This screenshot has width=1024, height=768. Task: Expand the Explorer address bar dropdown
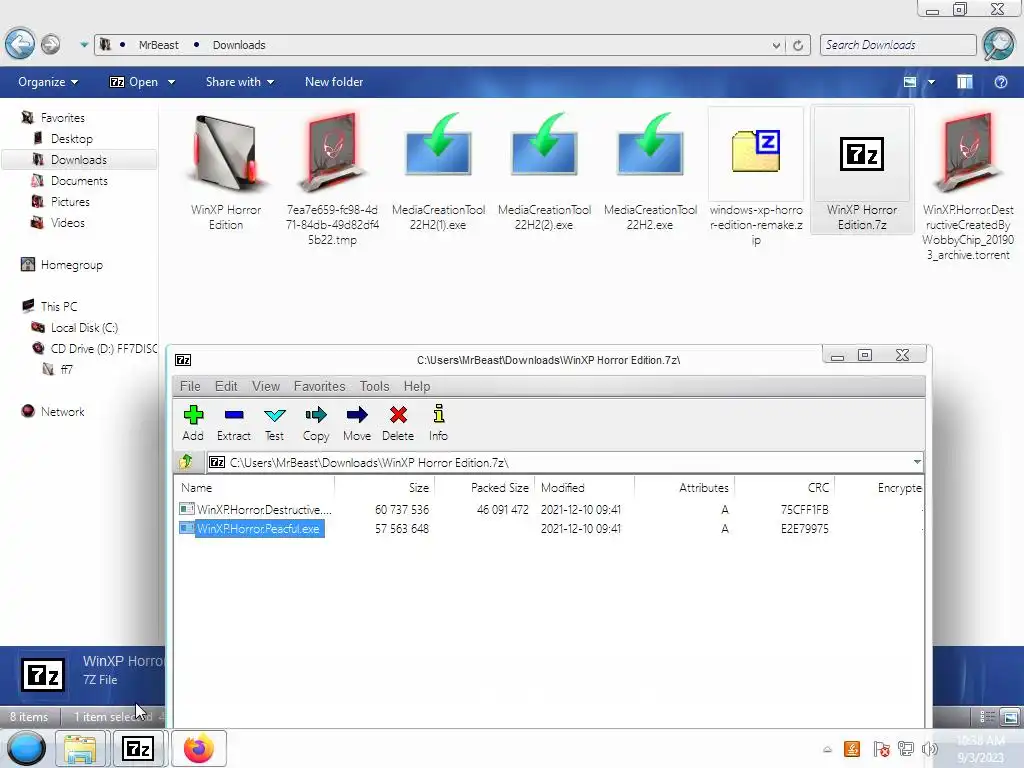[x=776, y=45]
